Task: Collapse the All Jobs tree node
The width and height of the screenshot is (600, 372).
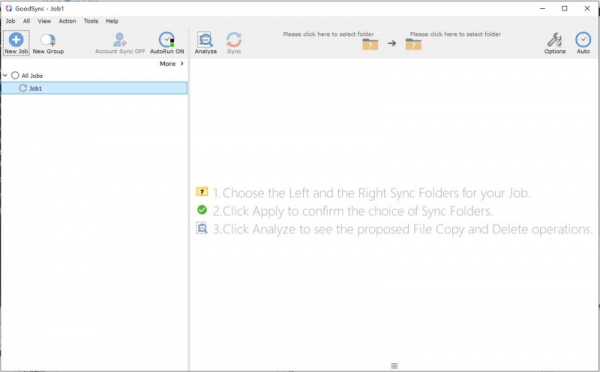Action: [x=5, y=75]
